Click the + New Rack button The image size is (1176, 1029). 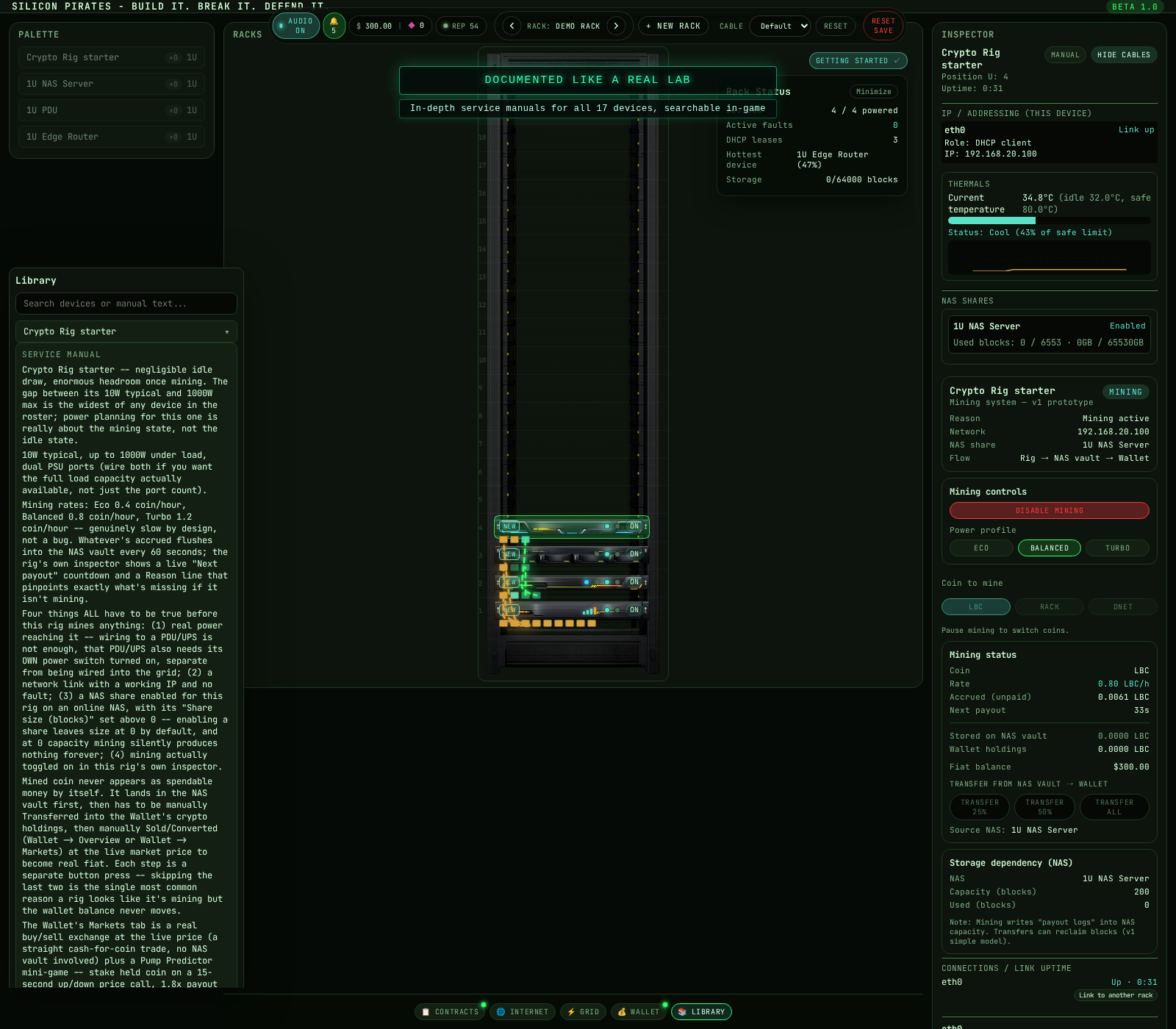pyautogui.click(x=673, y=26)
